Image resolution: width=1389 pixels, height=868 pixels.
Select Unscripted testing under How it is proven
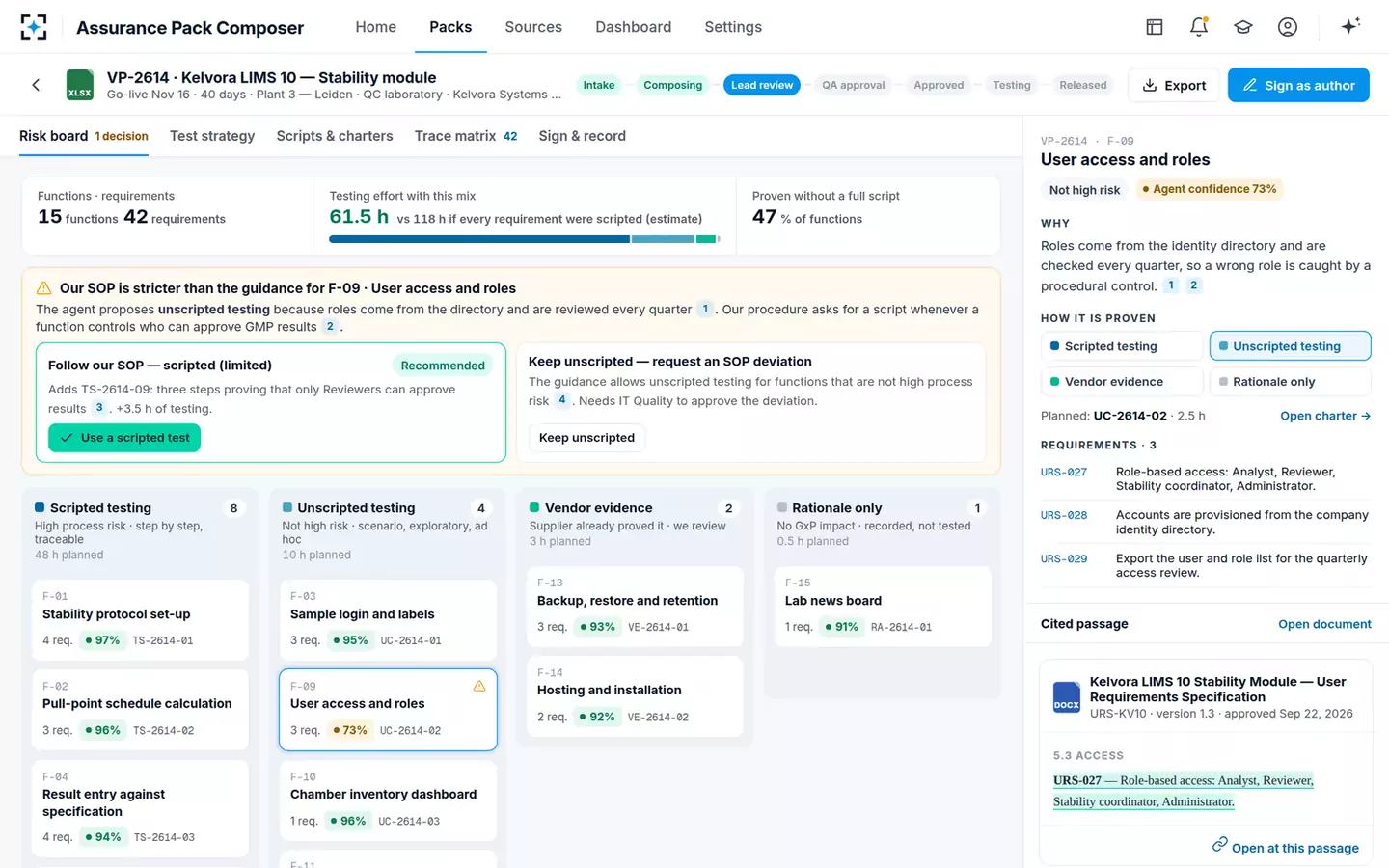click(1290, 346)
